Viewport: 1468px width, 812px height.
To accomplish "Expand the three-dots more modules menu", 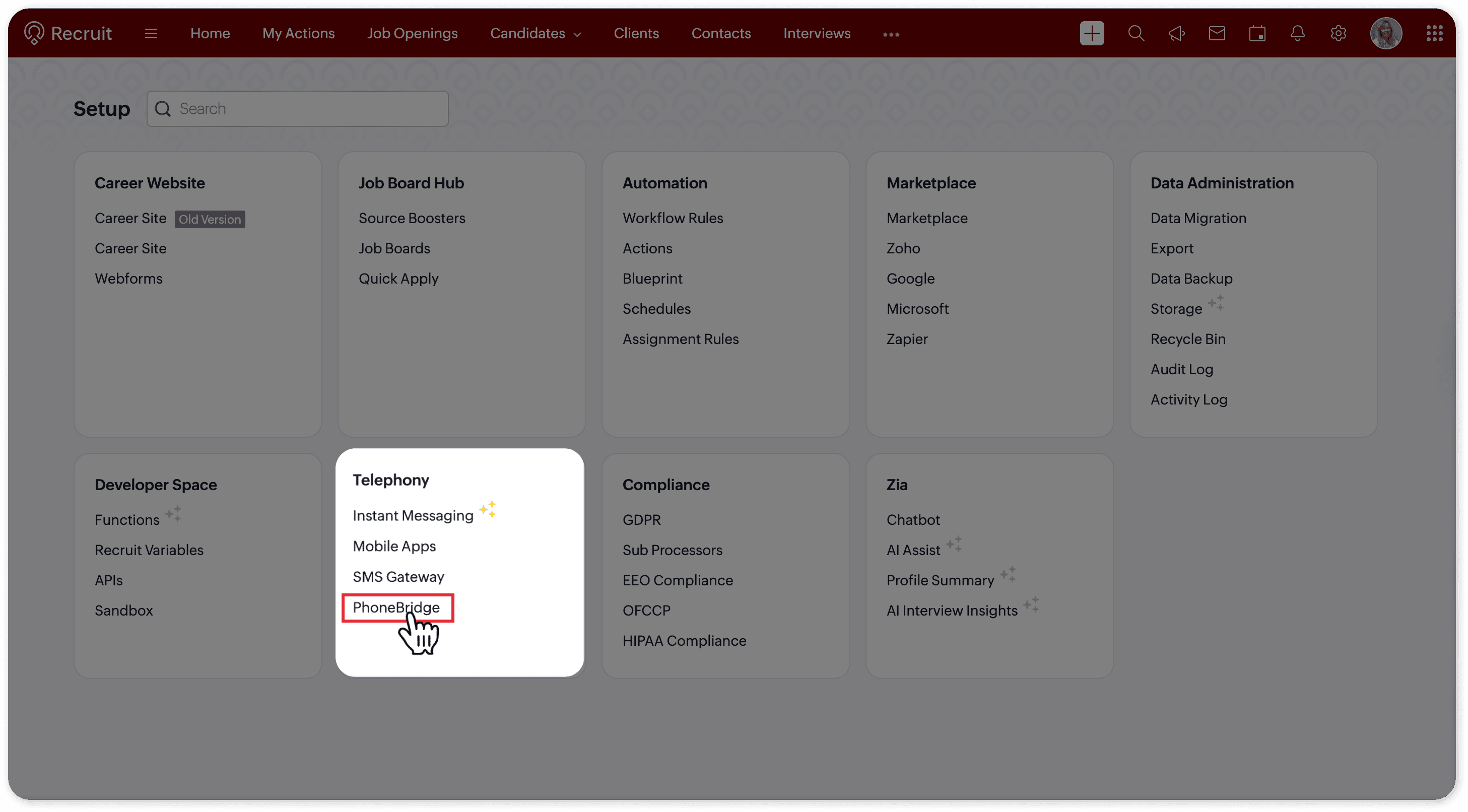I will (x=891, y=35).
